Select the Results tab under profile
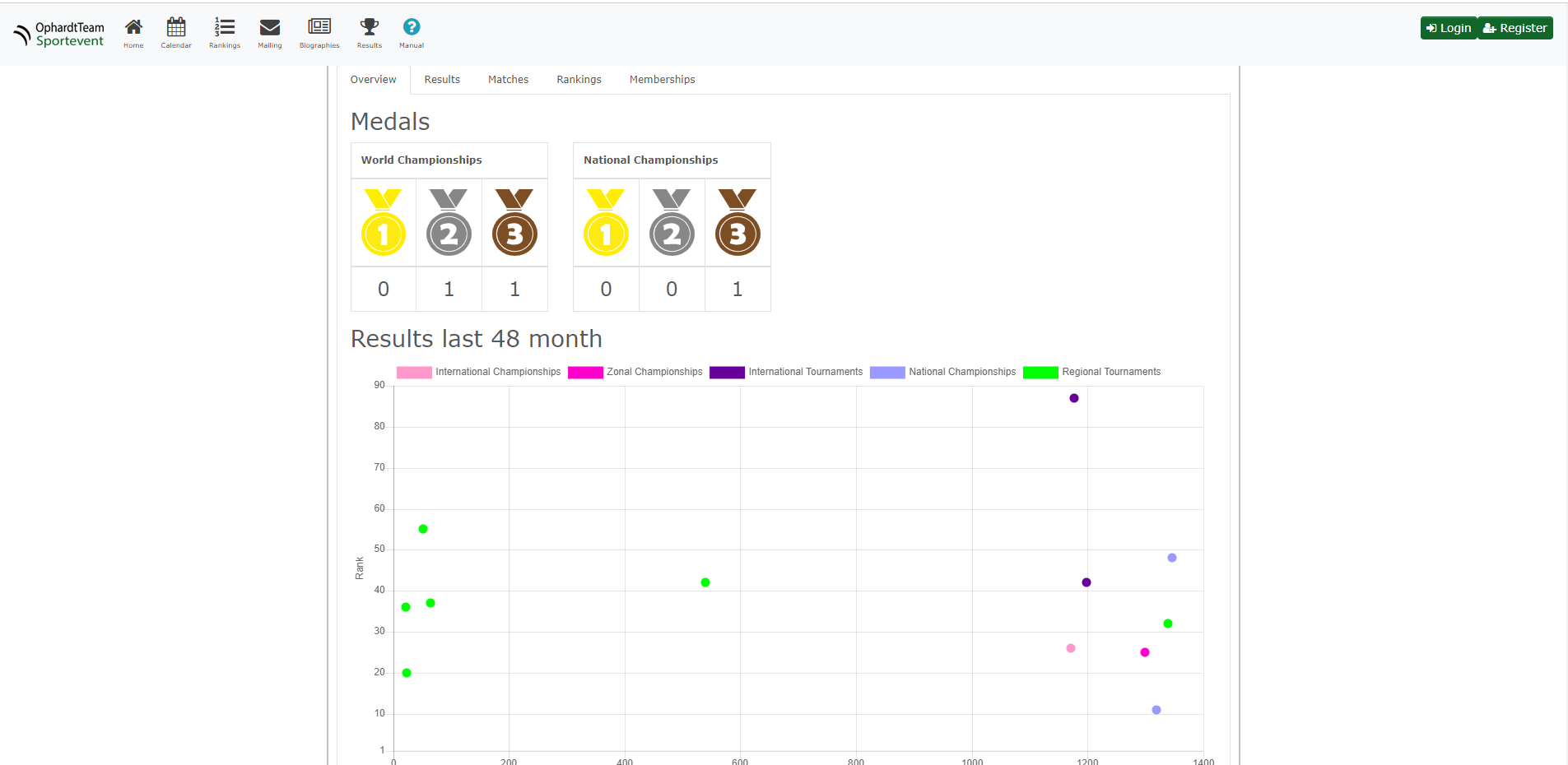The width and height of the screenshot is (1568, 765). (x=442, y=80)
